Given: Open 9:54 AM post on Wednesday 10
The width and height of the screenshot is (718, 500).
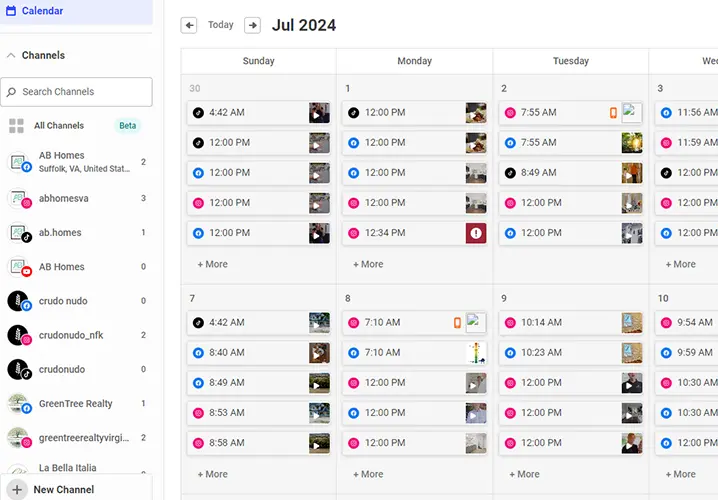Looking at the screenshot, I should [x=686, y=322].
